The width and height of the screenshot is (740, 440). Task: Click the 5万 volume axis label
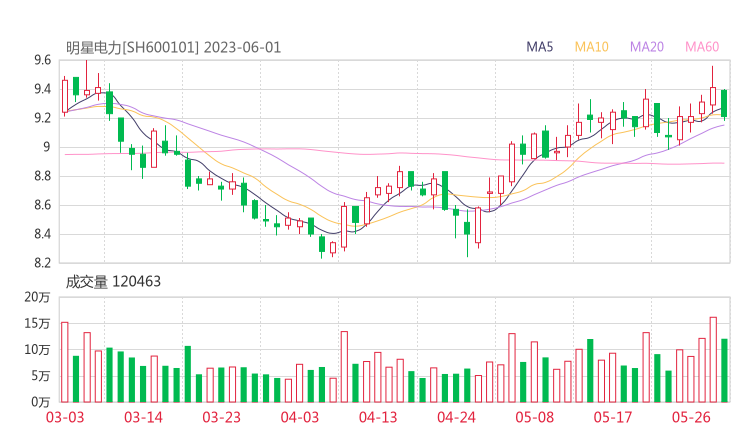(41, 376)
